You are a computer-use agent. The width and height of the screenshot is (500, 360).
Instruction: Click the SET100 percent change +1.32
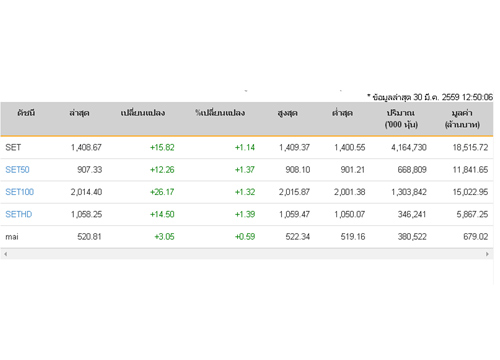click(x=245, y=192)
